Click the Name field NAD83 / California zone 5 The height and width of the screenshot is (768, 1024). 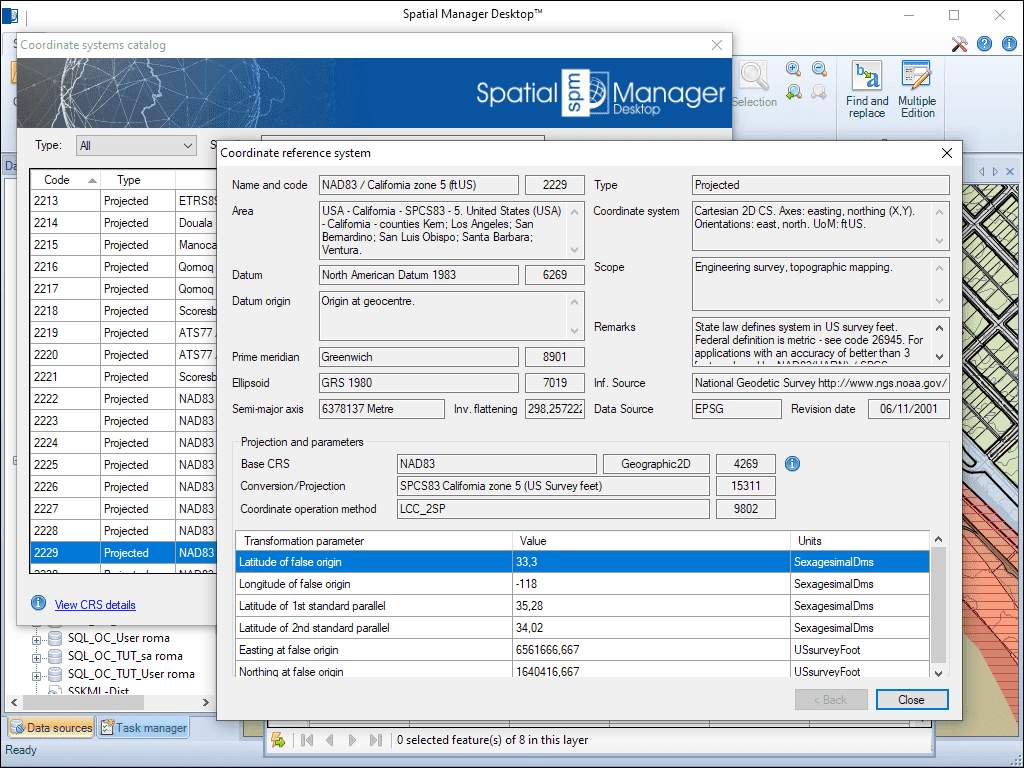pyautogui.click(x=419, y=185)
